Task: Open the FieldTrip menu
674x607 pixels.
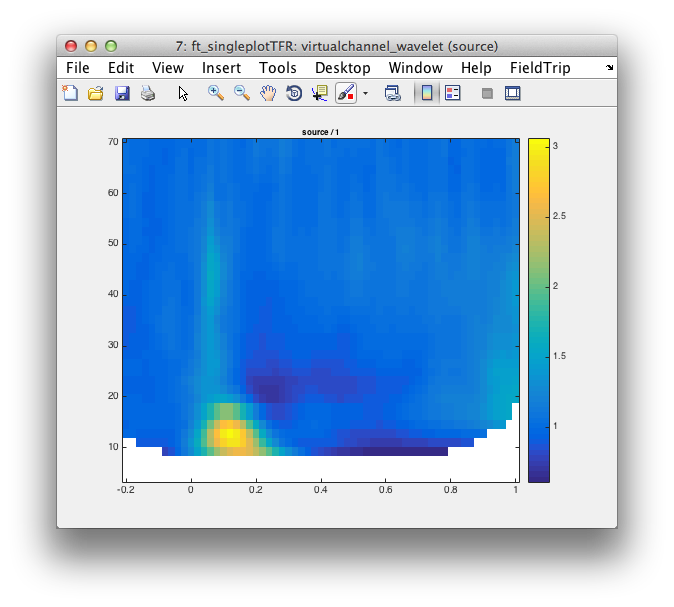Action: (540, 68)
